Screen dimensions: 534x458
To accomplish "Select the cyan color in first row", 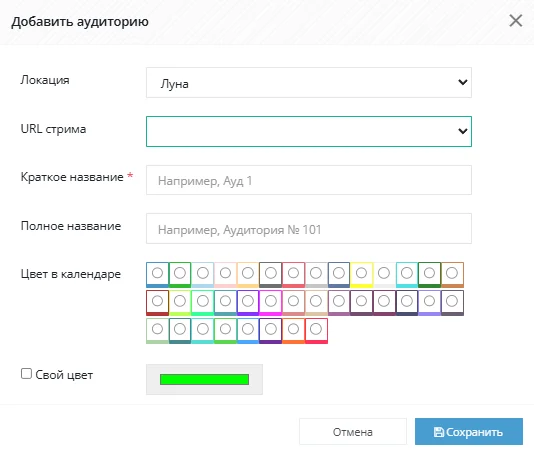I will pos(407,273).
